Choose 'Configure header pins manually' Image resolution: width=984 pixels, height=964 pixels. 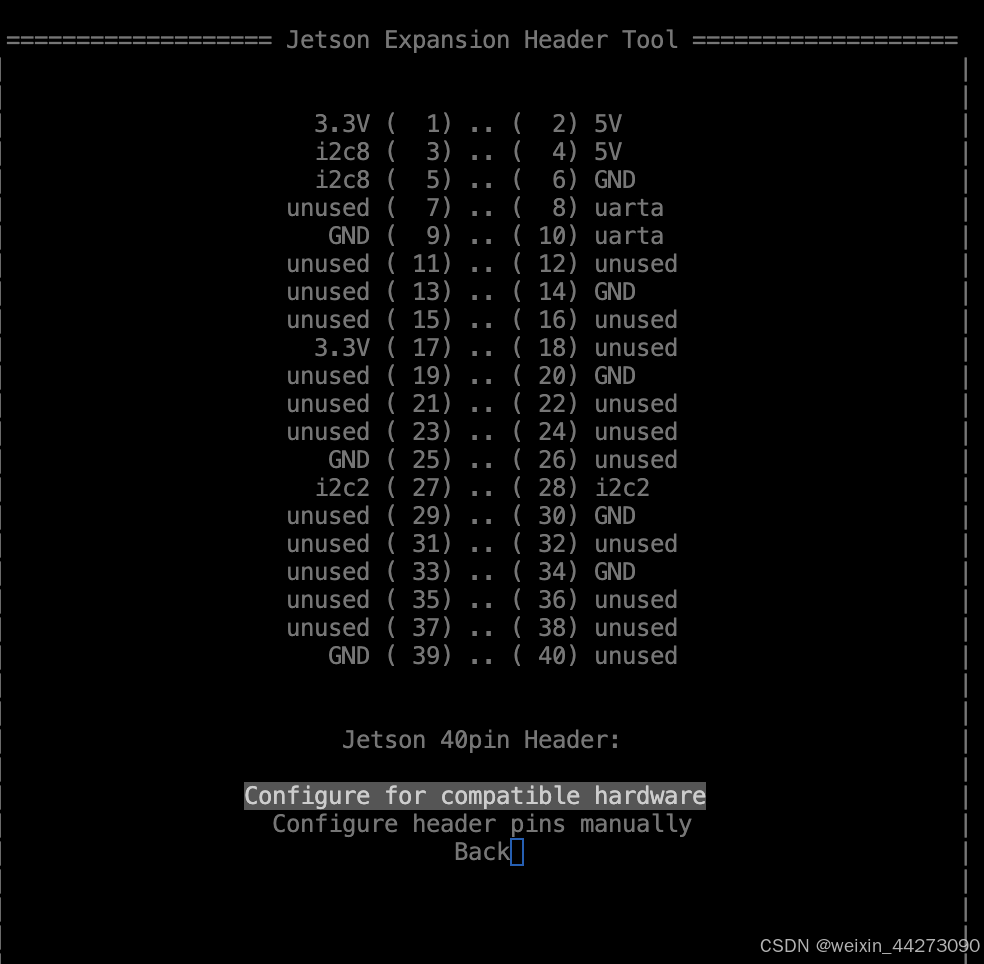click(481, 823)
